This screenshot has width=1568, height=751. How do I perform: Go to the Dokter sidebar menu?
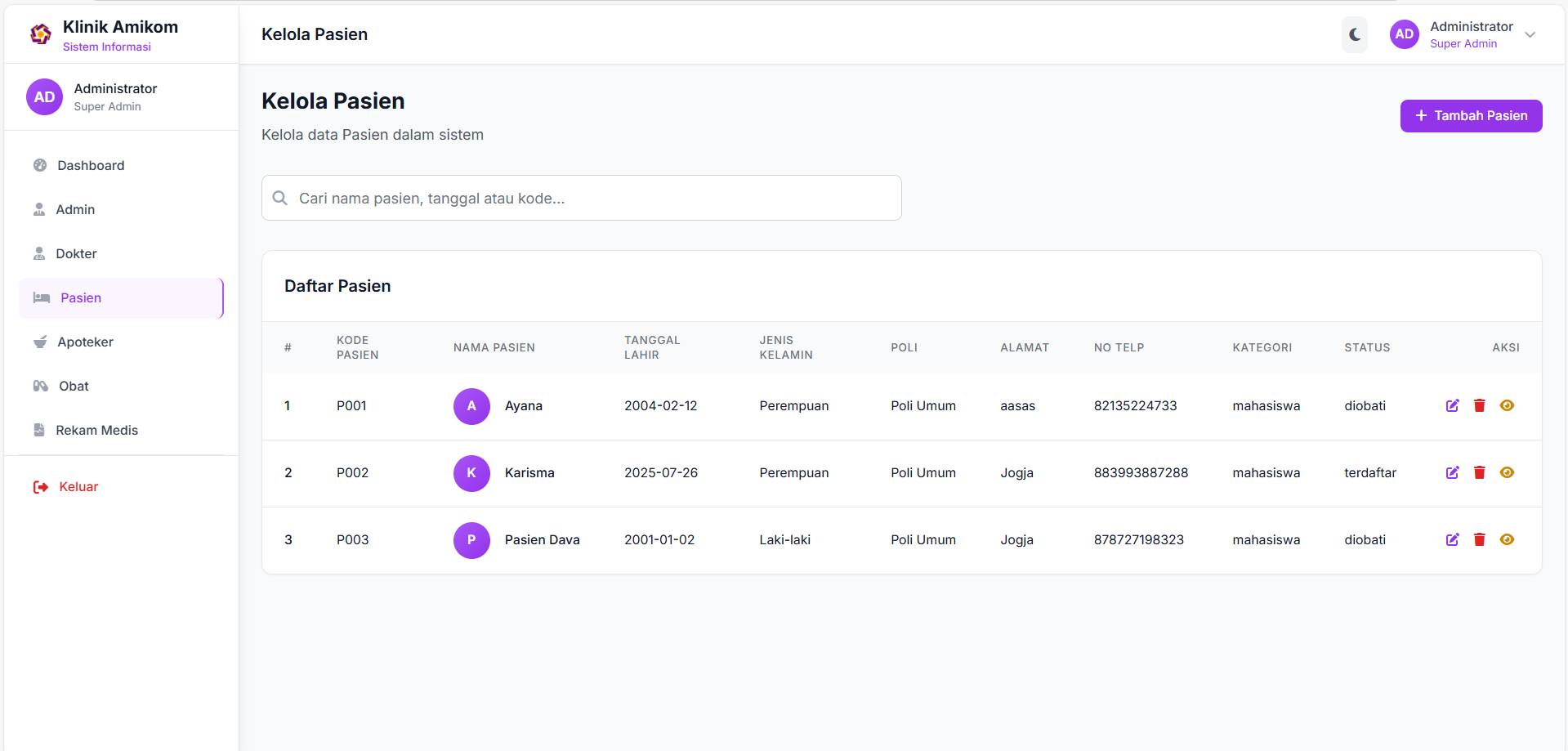[x=76, y=253]
